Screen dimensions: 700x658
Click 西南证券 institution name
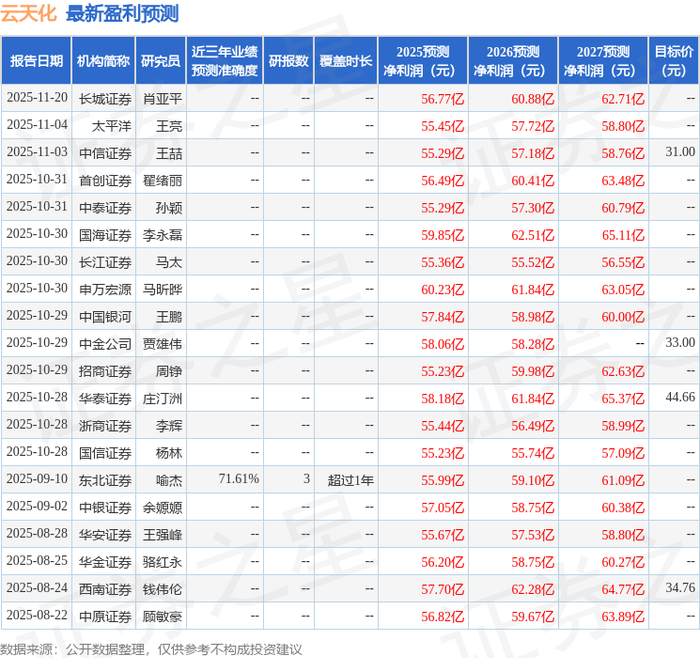click(x=105, y=589)
